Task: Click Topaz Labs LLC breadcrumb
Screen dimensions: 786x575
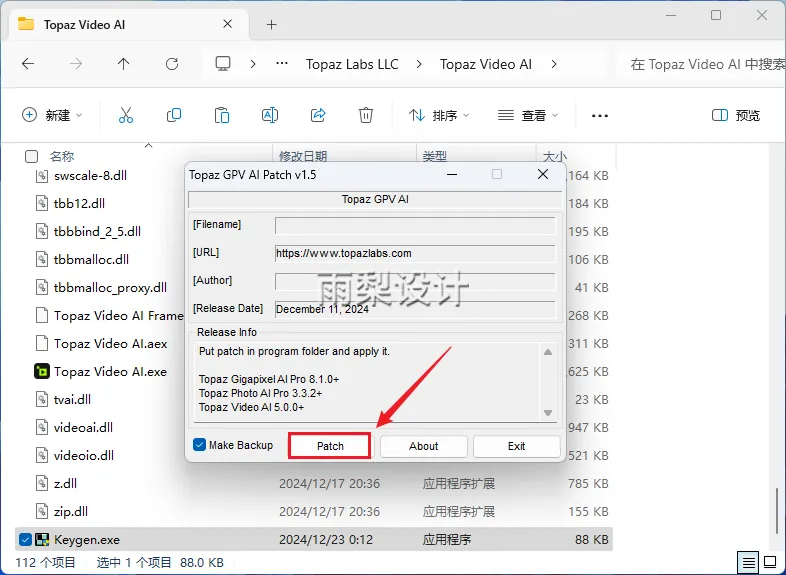Action: click(x=352, y=64)
